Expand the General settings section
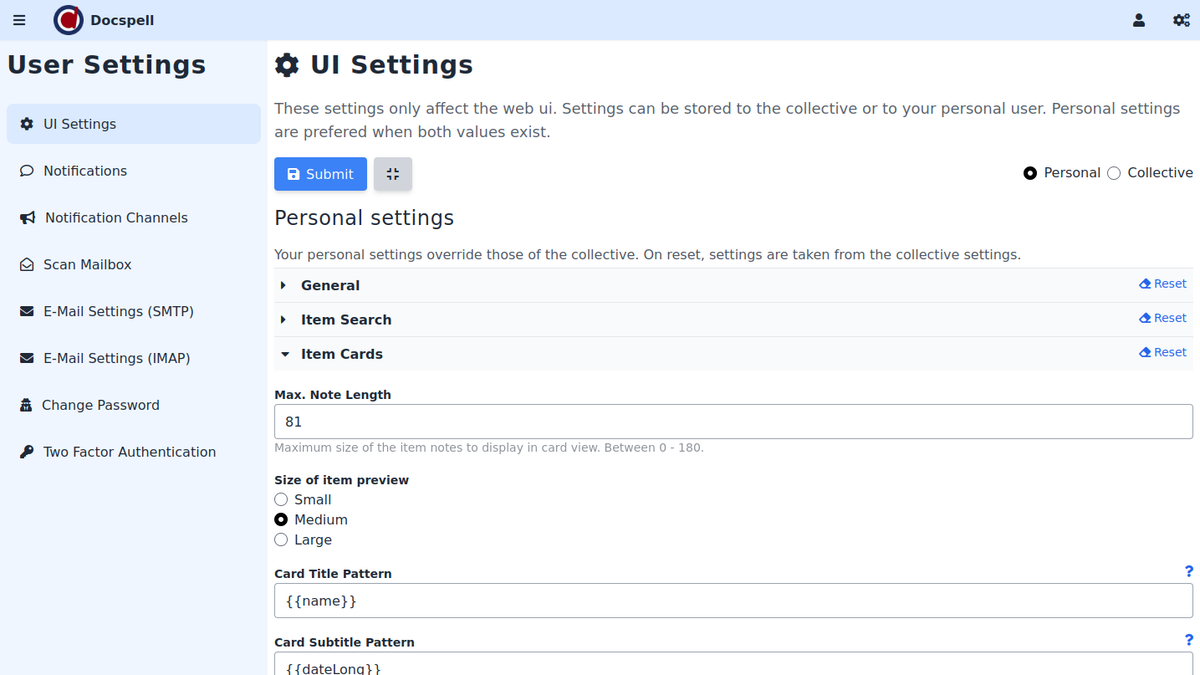1200x675 pixels. pos(330,285)
